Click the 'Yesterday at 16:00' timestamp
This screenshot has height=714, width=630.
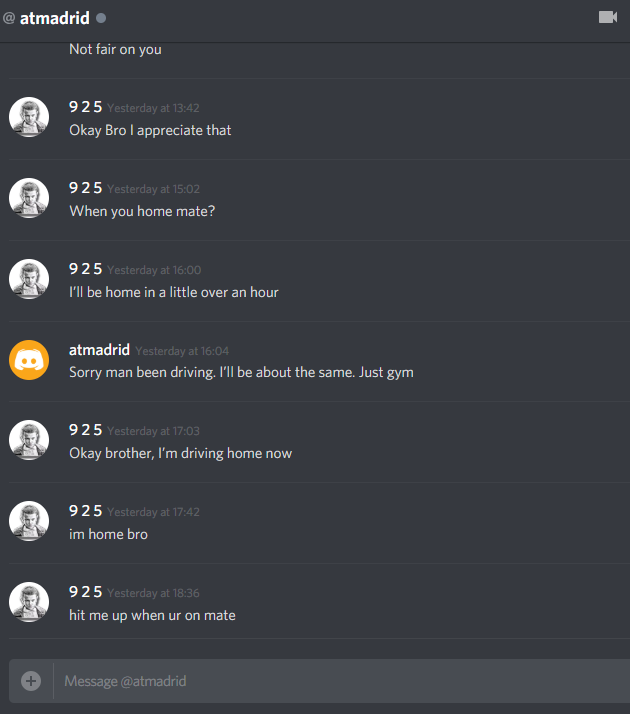coord(154,270)
